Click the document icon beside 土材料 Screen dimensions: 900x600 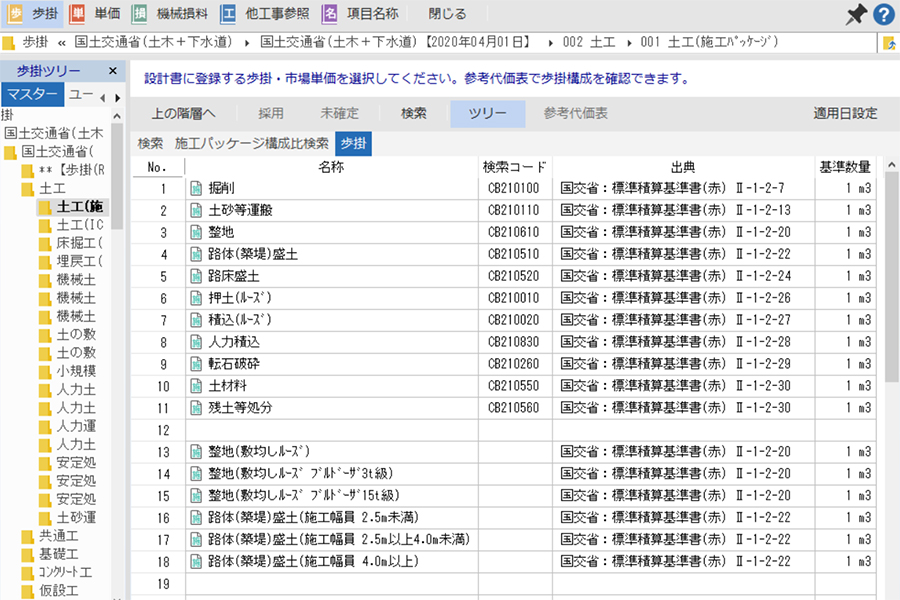tap(196, 386)
